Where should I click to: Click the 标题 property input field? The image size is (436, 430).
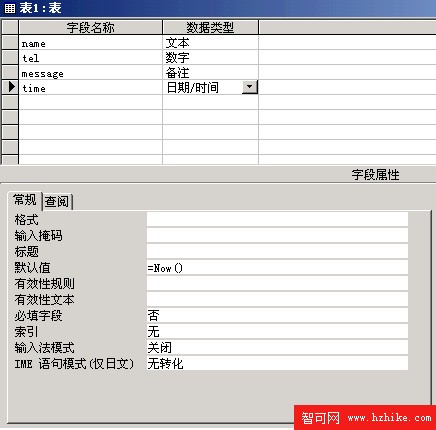pyautogui.click(x=277, y=251)
